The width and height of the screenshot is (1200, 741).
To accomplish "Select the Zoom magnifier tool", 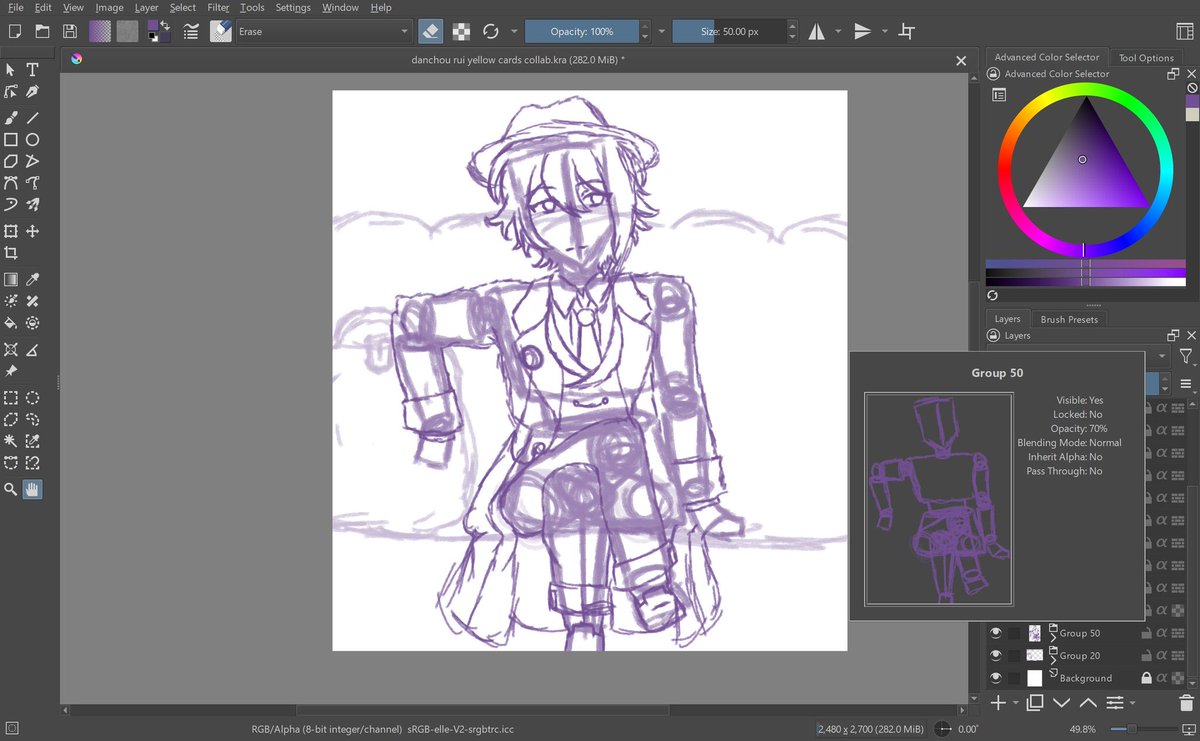I will pyautogui.click(x=11, y=489).
